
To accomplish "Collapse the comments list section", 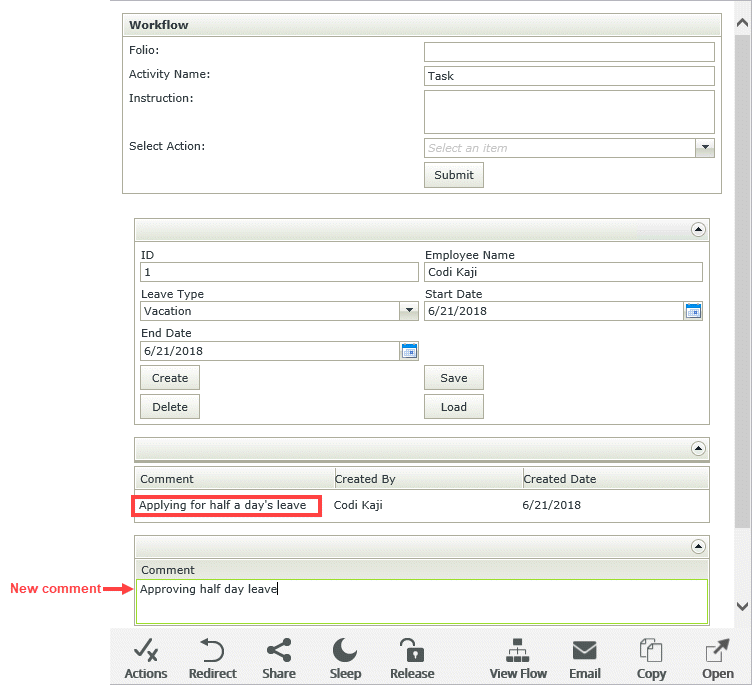I will click(698, 449).
